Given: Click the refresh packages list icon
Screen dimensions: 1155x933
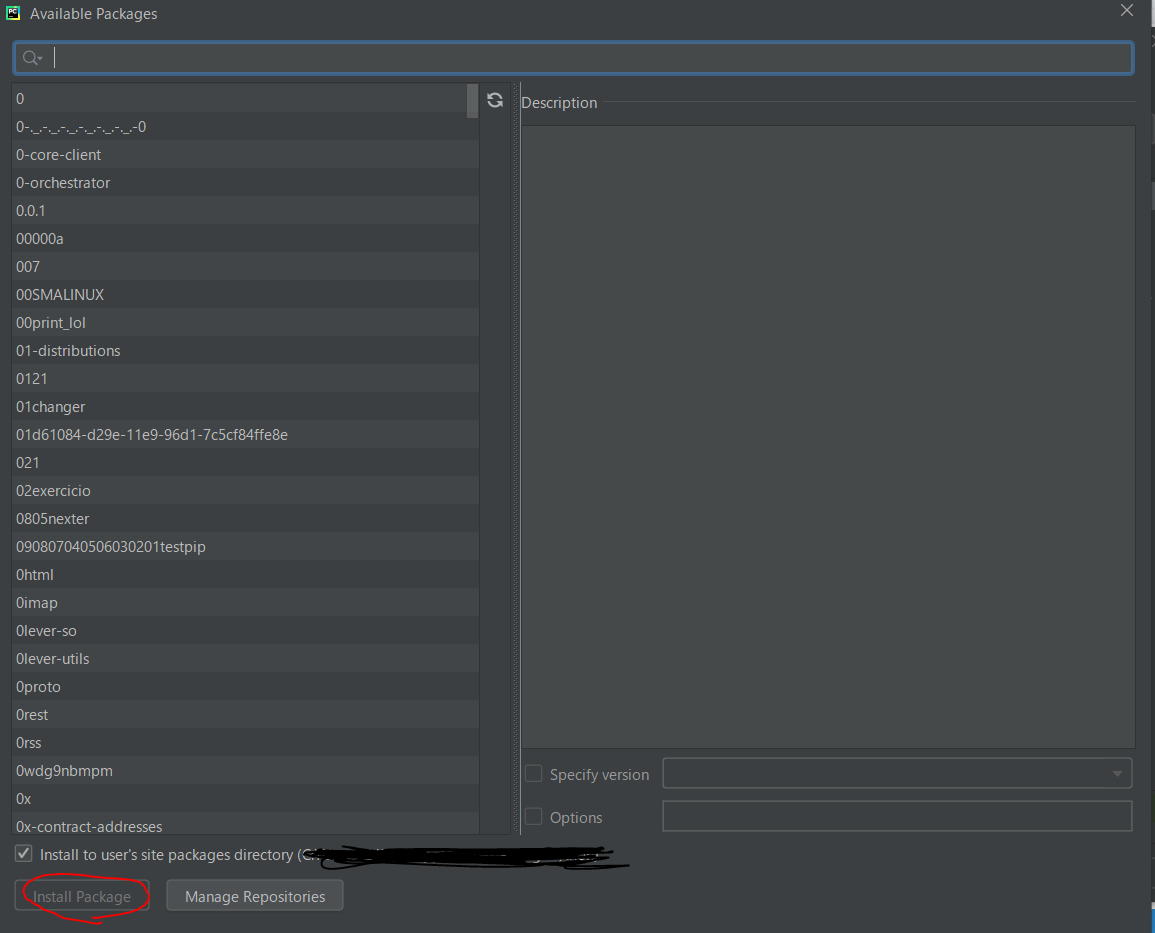Looking at the screenshot, I should click(x=495, y=100).
